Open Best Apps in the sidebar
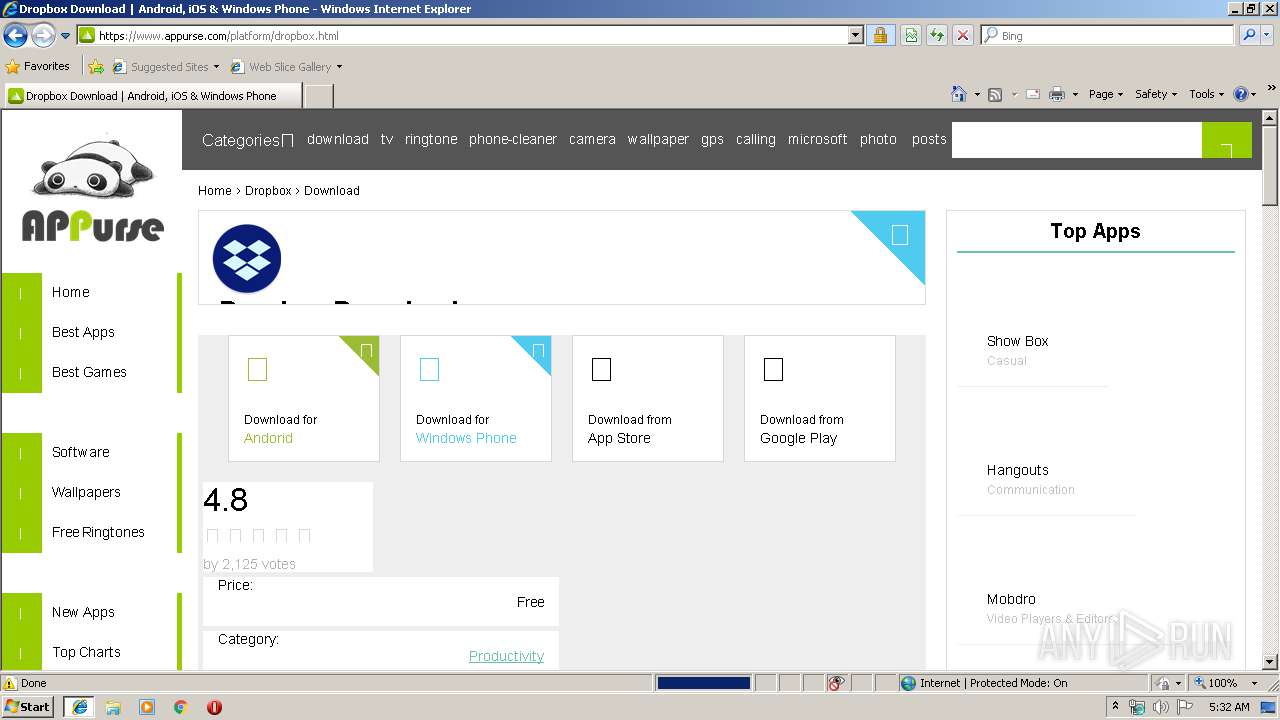Image resolution: width=1280 pixels, height=720 pixels. point(83,332)
